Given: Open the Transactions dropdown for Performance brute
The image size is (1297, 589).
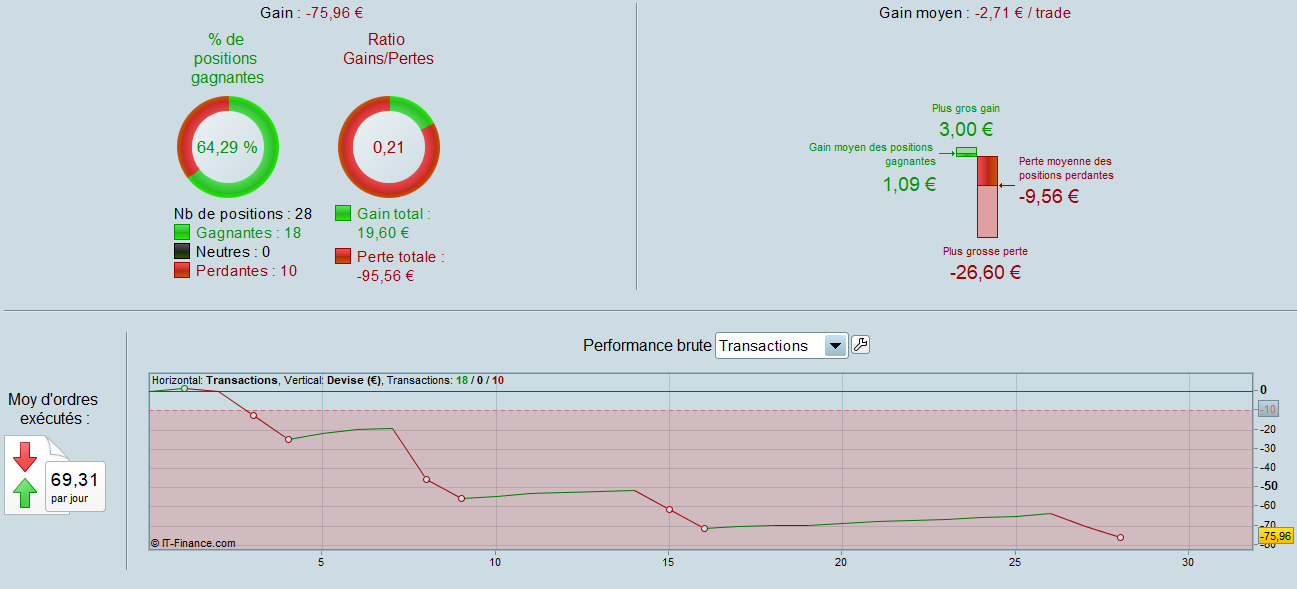Looking at the screenshot, I should click(x=781, y=345).
